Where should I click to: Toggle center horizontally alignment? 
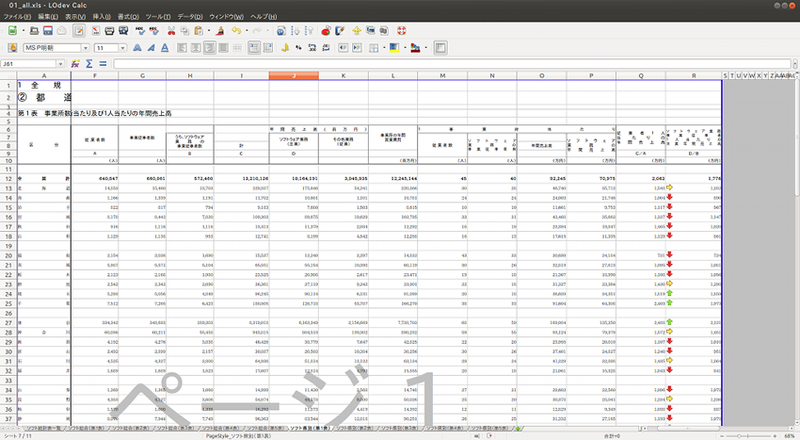tap(195, 47)
